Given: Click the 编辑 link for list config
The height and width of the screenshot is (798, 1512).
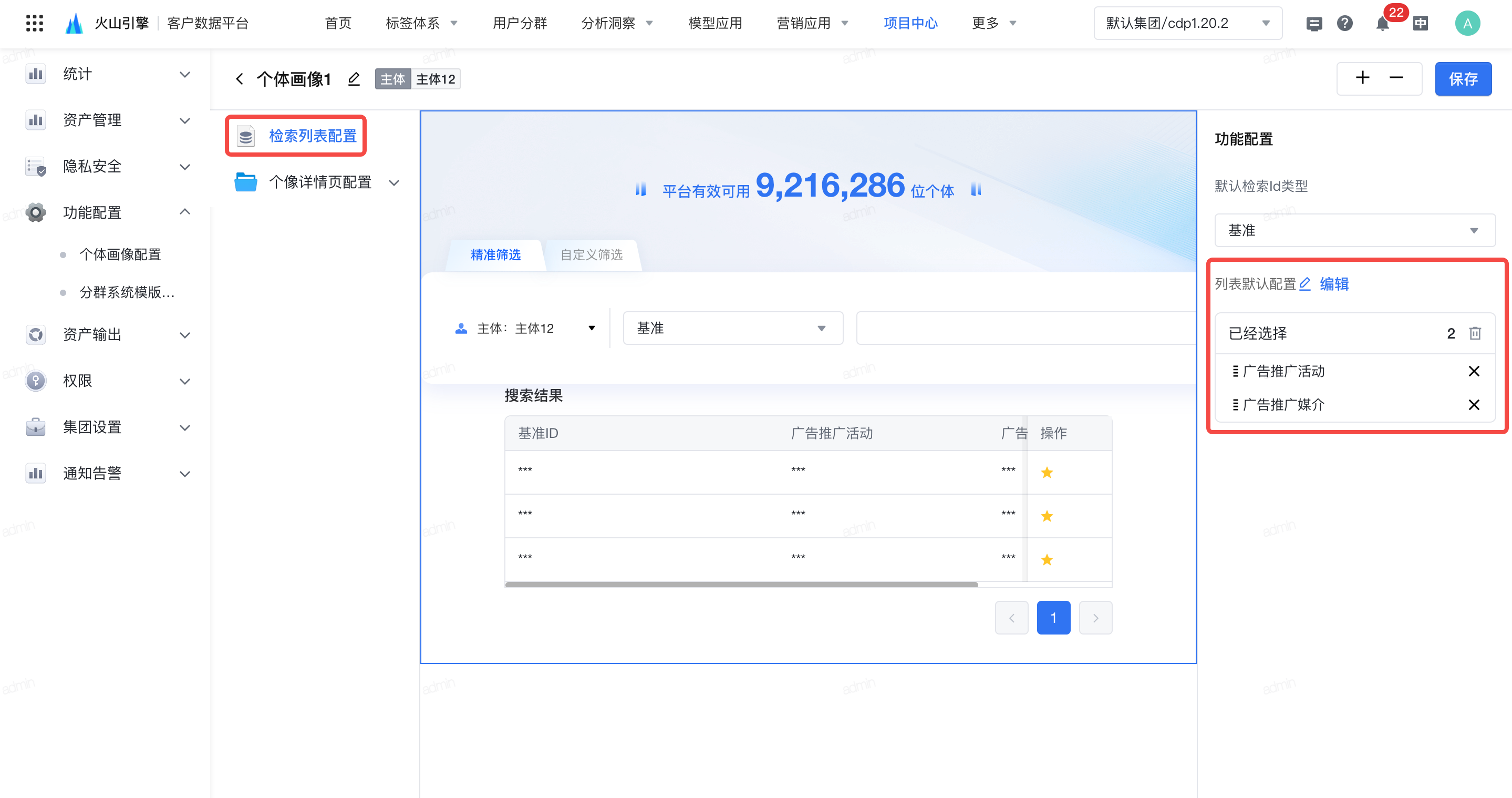Looking at the screenshot, I should (x=1334, y=284).
